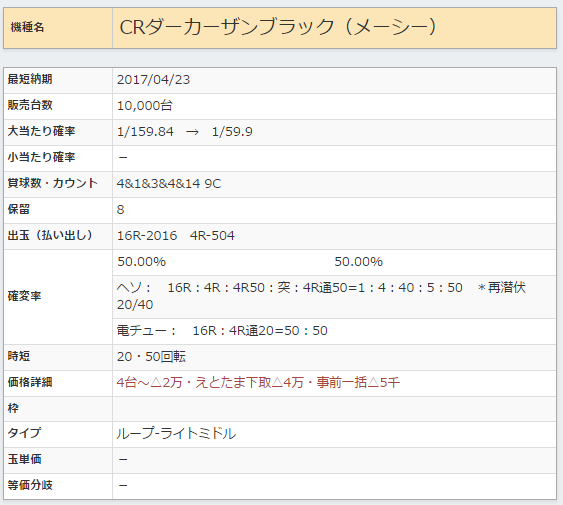Select the dash value in 等価分岐 row
563x505 pixels.
point(123,486)
